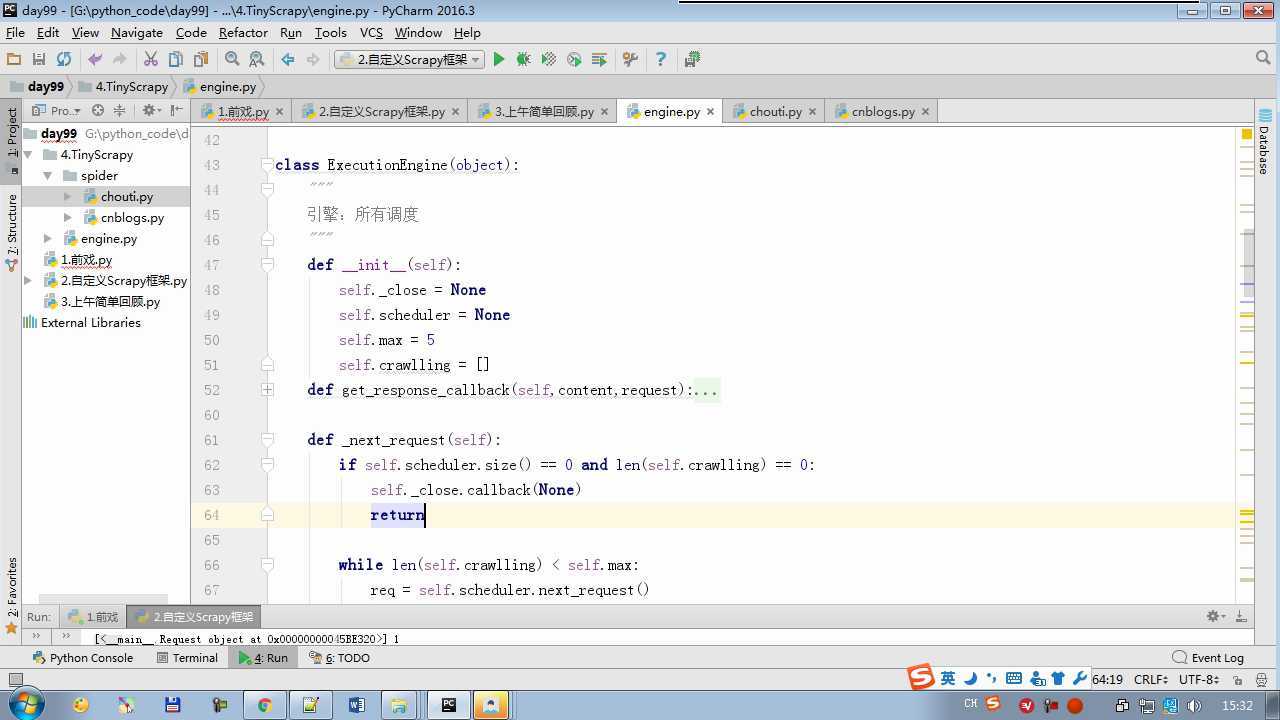Image resolution: width=1280 pixels, height=720 pixels.
Task: Click the Replace icon in toolbar
Action: tap(257, 60)
